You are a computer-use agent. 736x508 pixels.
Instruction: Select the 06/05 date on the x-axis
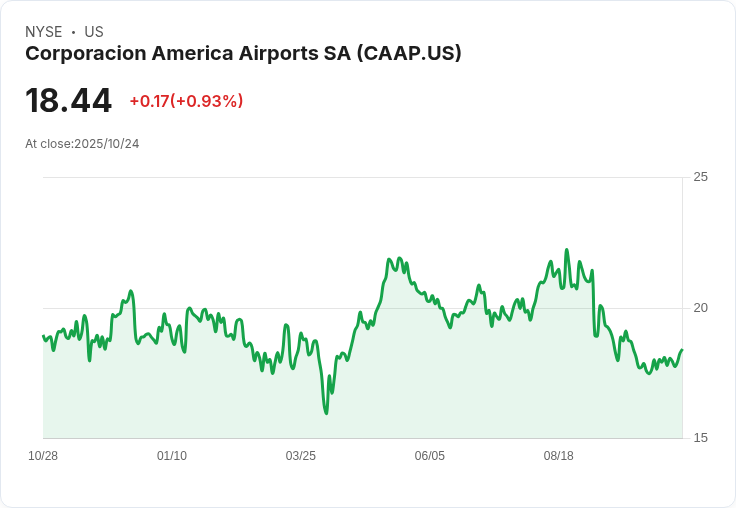point(429,456)
